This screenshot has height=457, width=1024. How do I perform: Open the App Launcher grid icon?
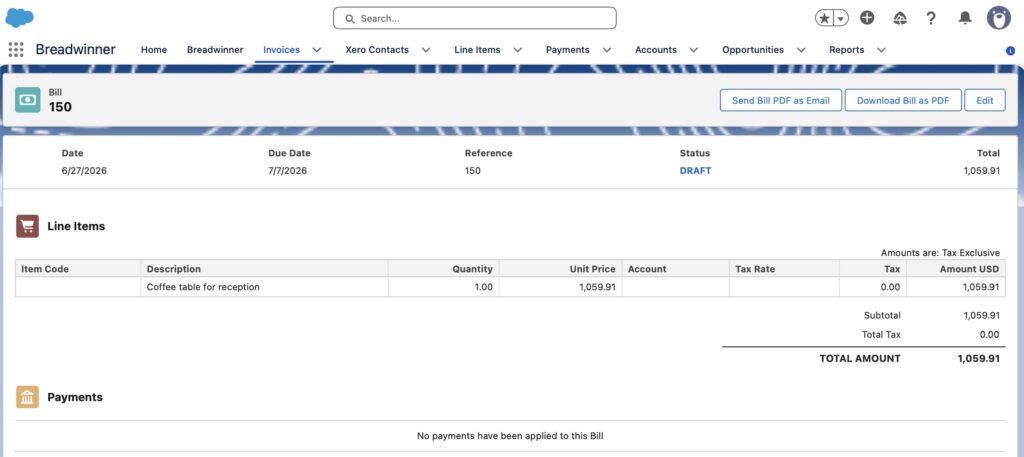click(x=16, y=50)
